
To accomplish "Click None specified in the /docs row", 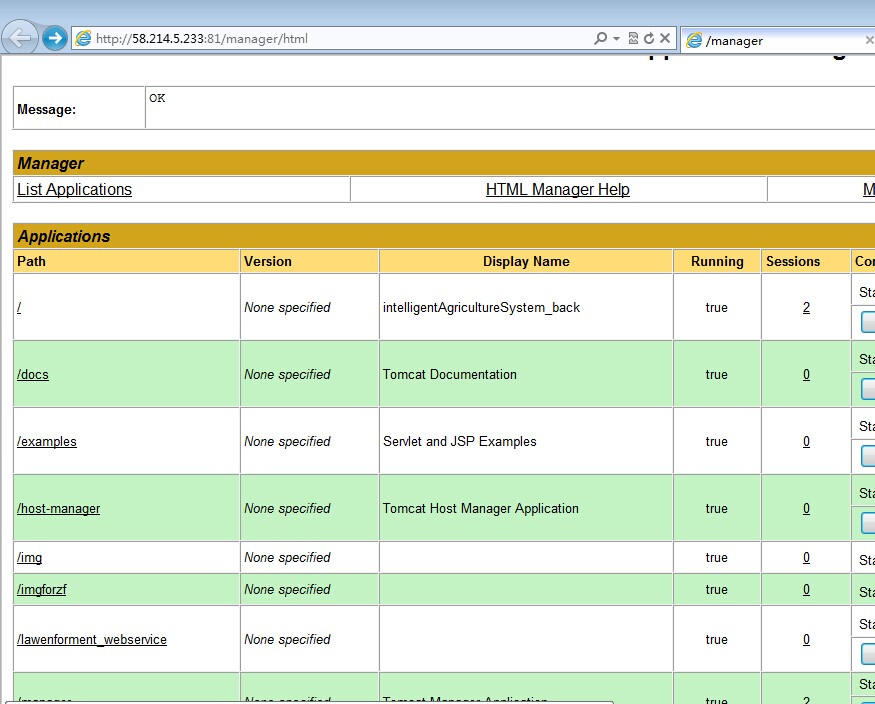I will click(x=287, y=374).
